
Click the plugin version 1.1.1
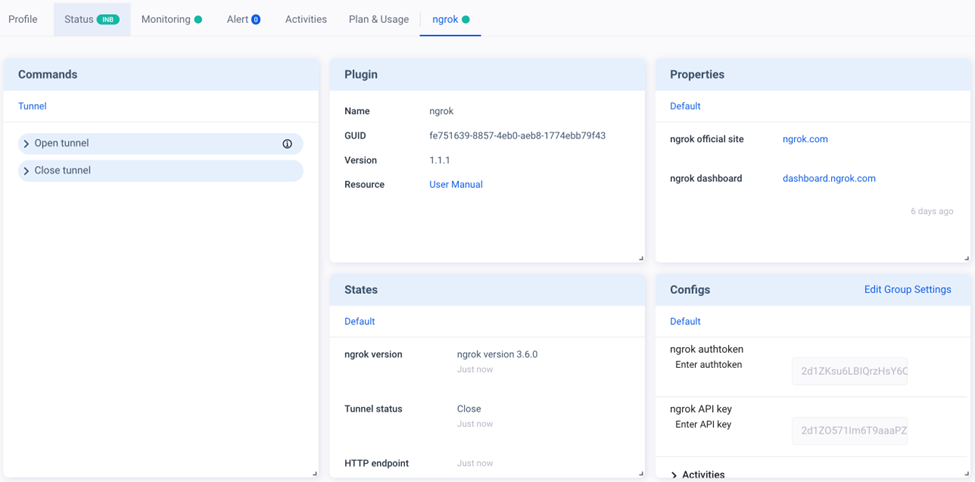[x=440, y=160]
